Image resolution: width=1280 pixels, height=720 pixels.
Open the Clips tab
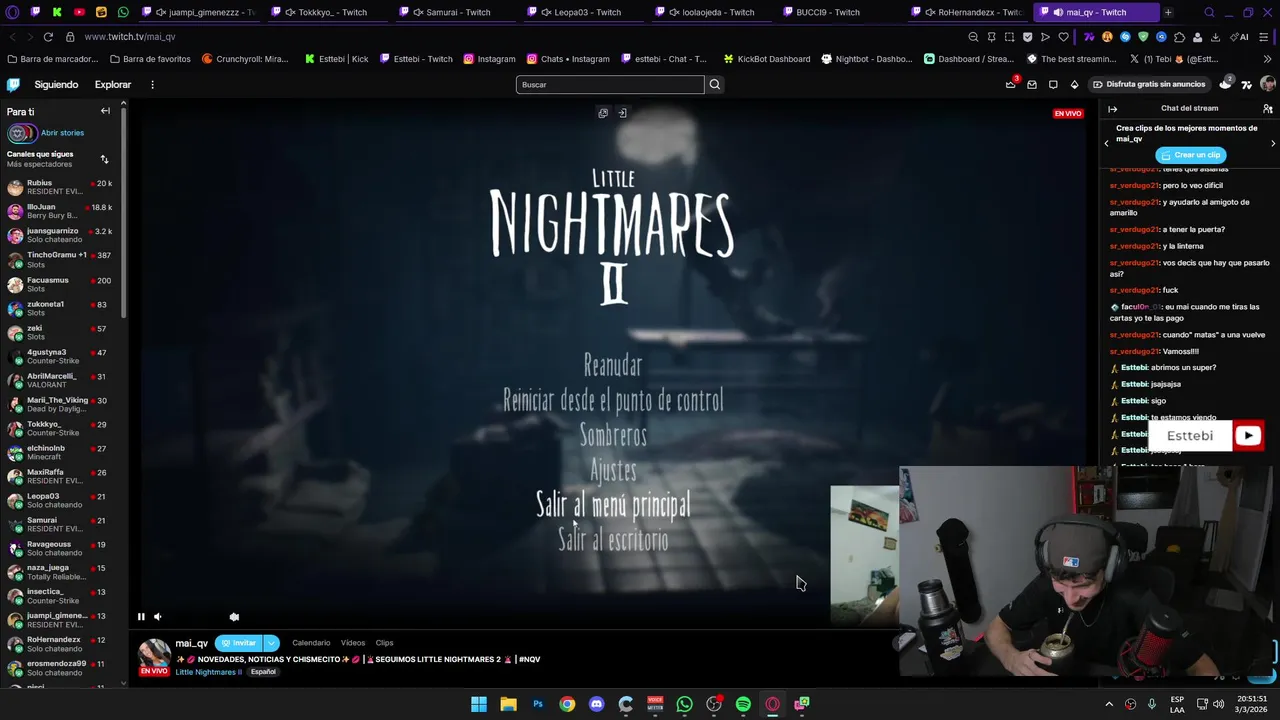point(384,643)
